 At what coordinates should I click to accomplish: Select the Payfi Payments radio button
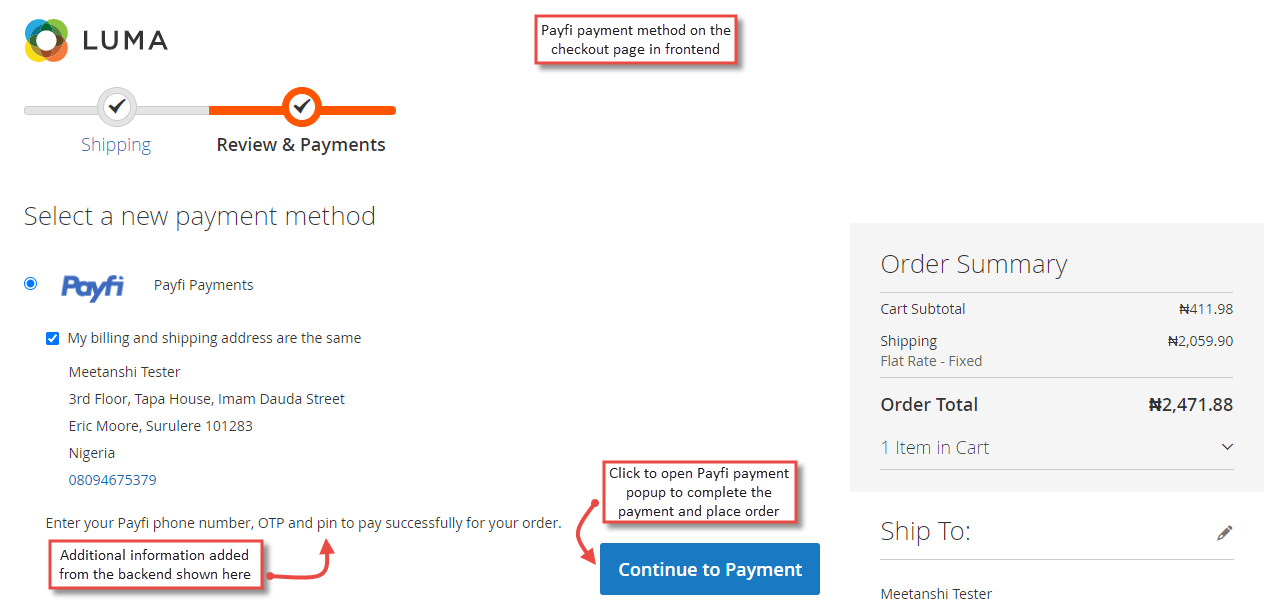pos(30,284)
